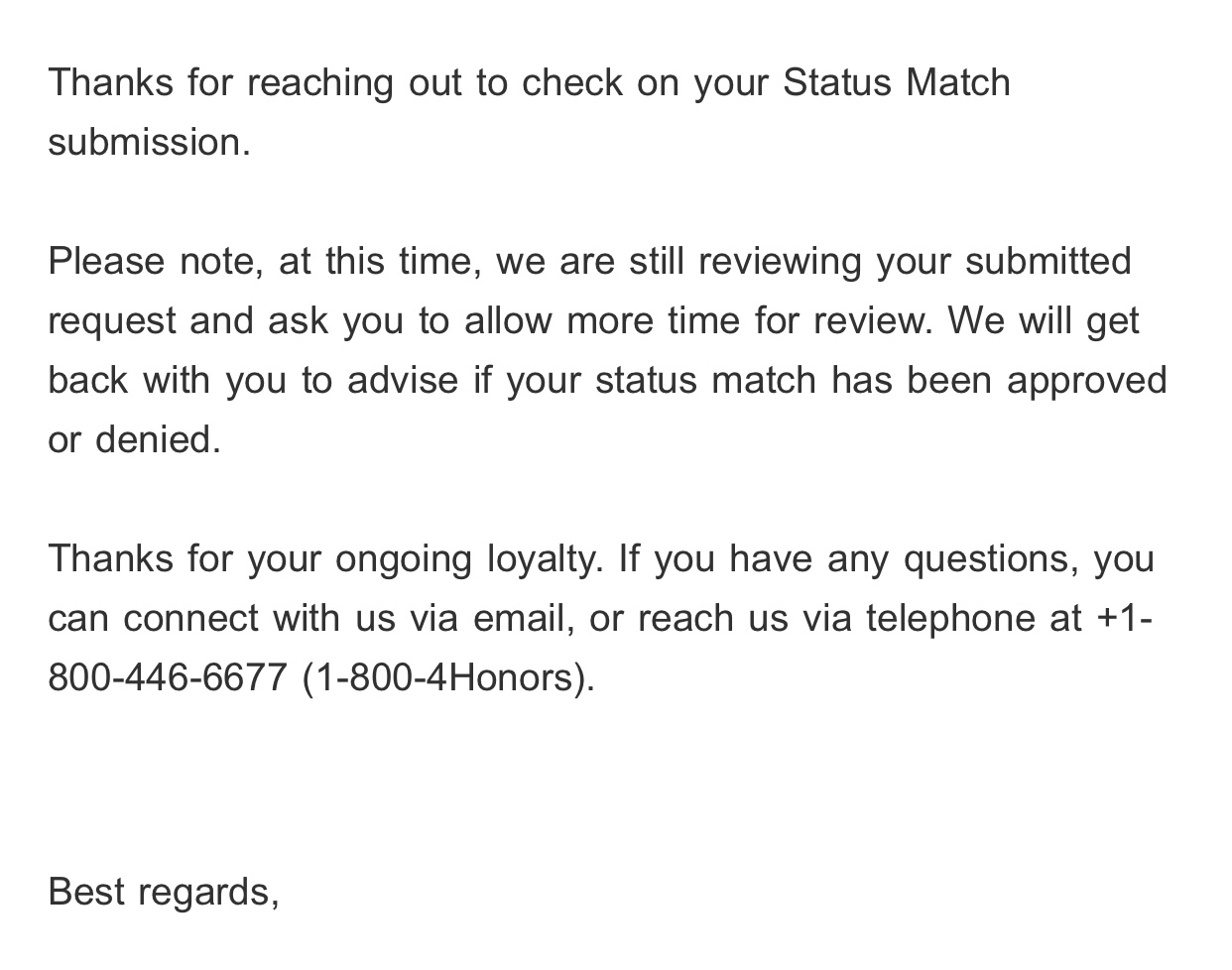
Task: Click the phrase "We will get"
Action: point(1043,321)
